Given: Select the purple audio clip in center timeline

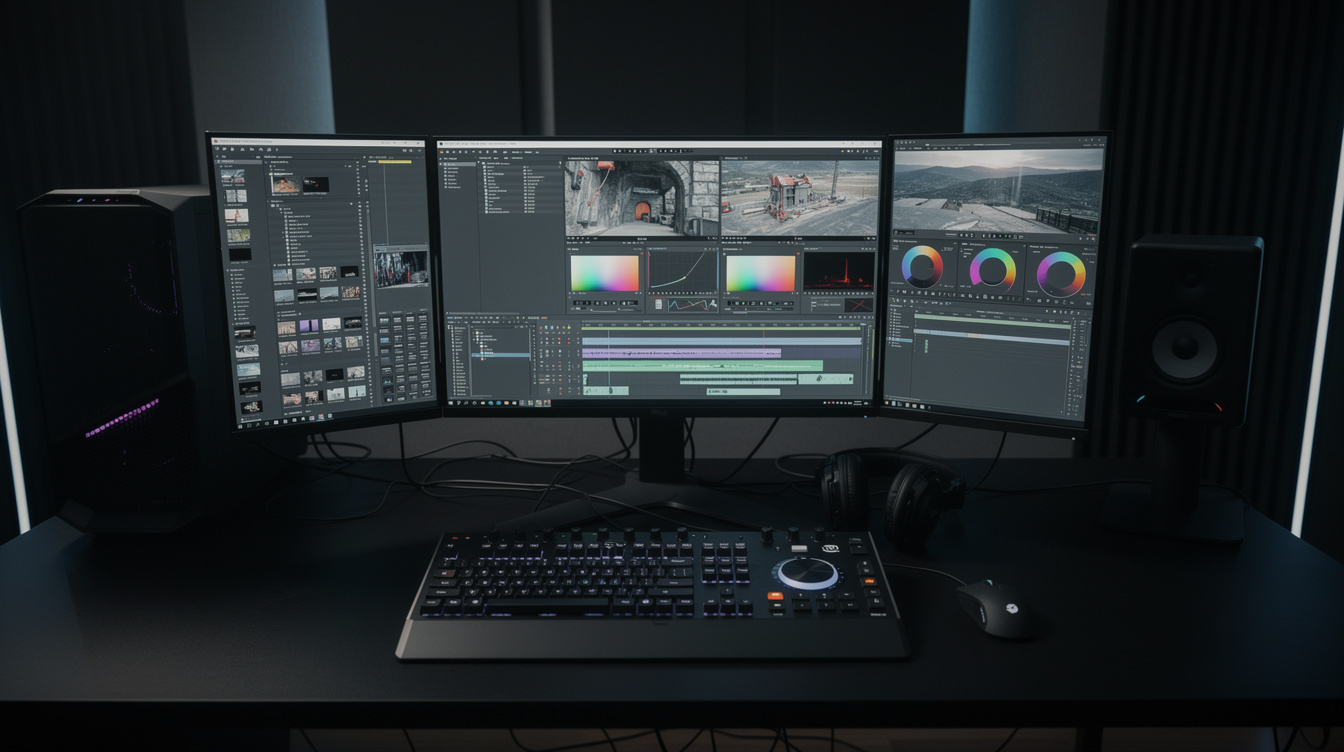Looking at the screenshot, I should tap(681, 353).
